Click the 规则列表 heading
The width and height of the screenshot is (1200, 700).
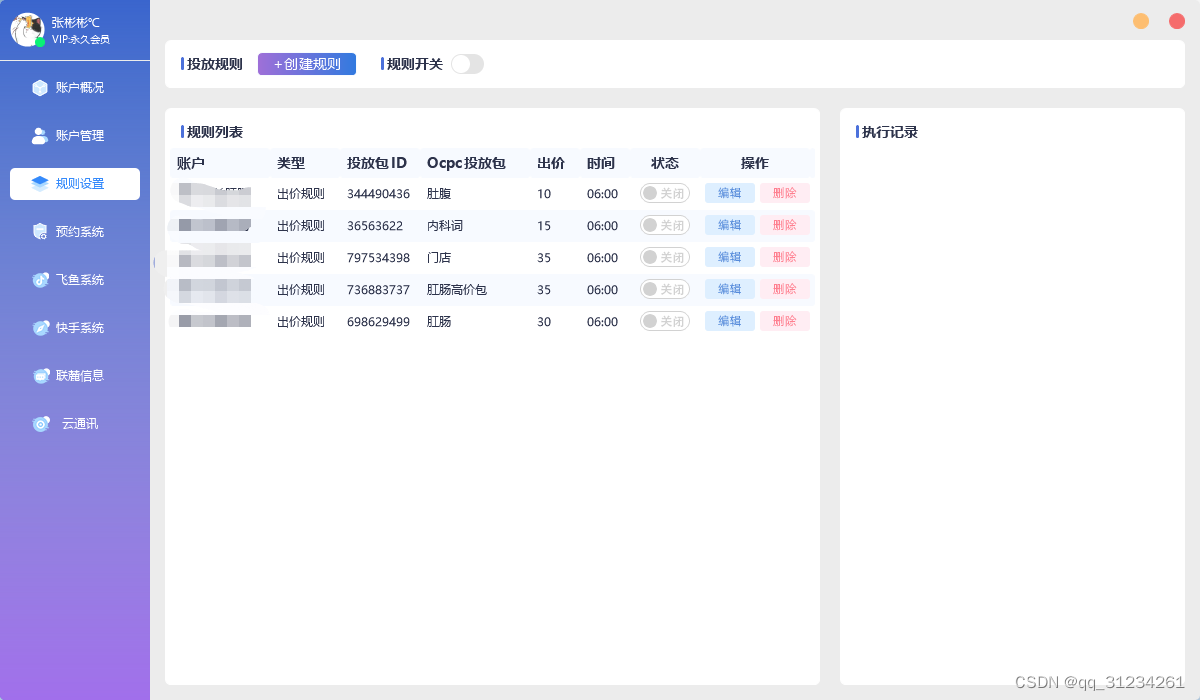(215, 132)
